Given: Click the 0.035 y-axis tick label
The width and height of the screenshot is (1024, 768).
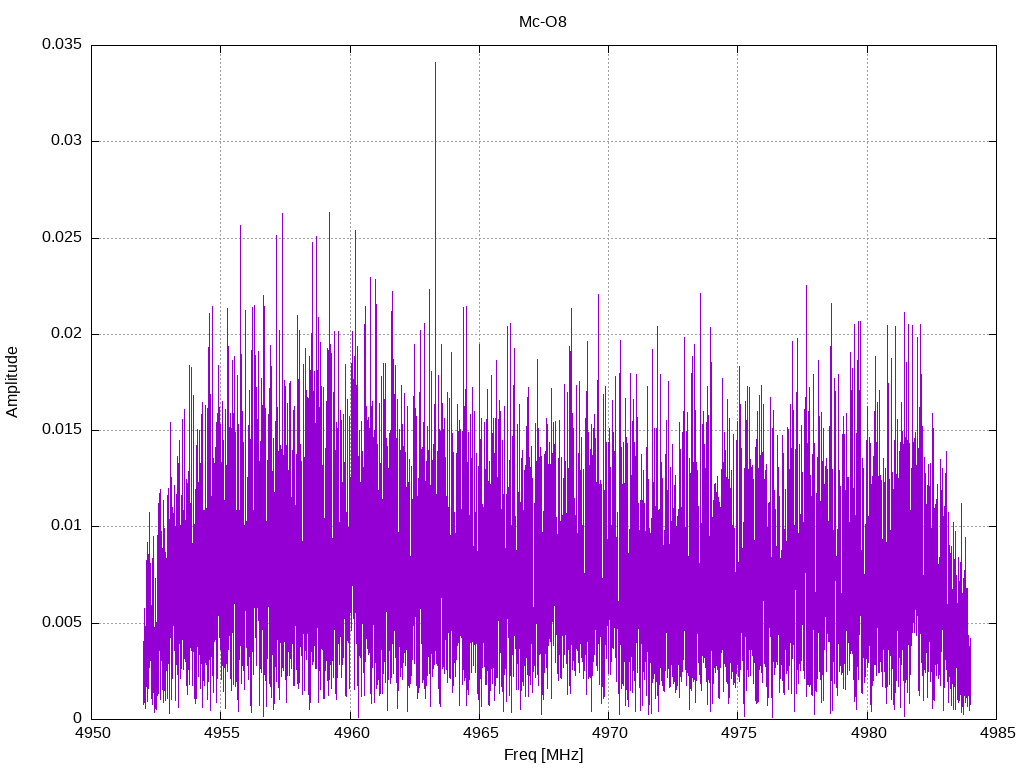Looking at the screenshot, I should click(x=61, y=45).
